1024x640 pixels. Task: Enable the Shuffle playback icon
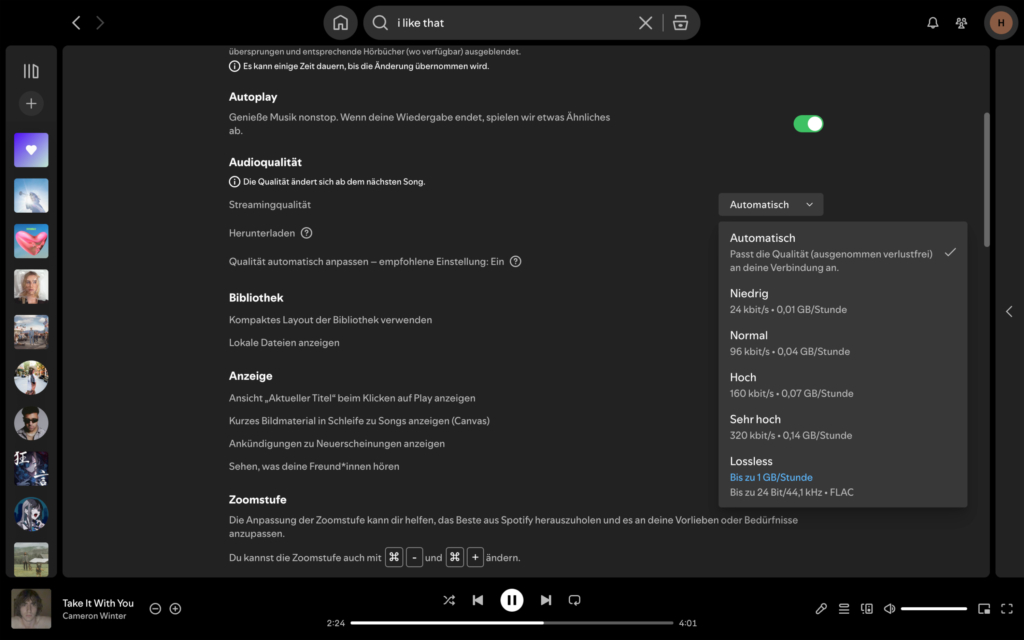(x=449, y=600)
